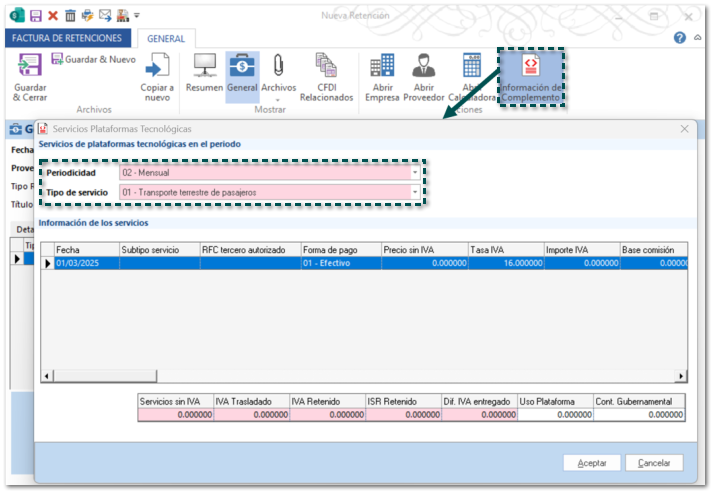The width and height of the screenshot is (714, 494).
Task: Select the Forma de pago cell
Action: pos(340,263)
